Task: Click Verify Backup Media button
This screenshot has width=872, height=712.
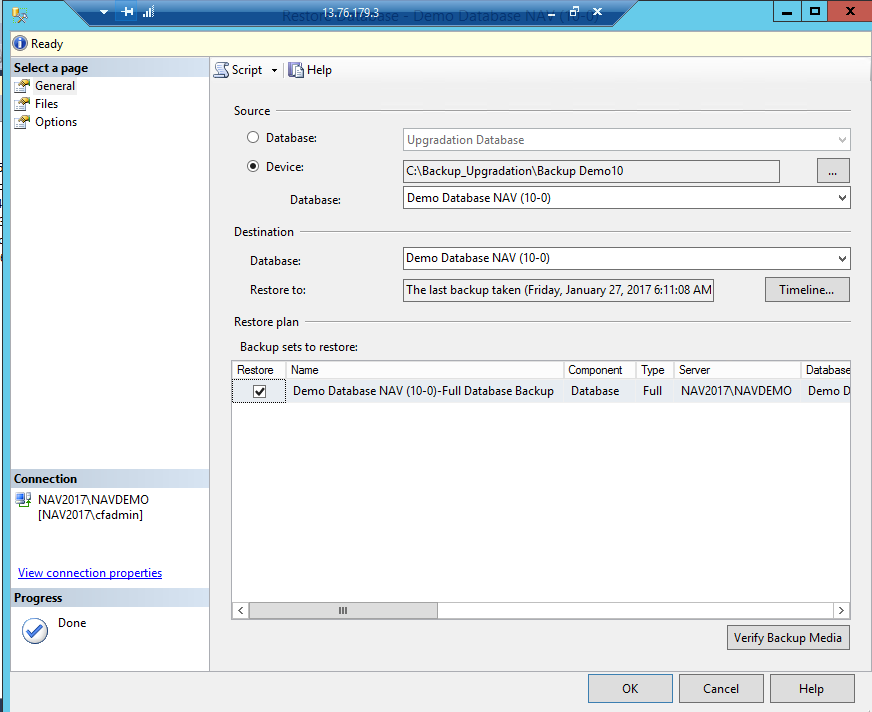Action: (x=788, y=637)
